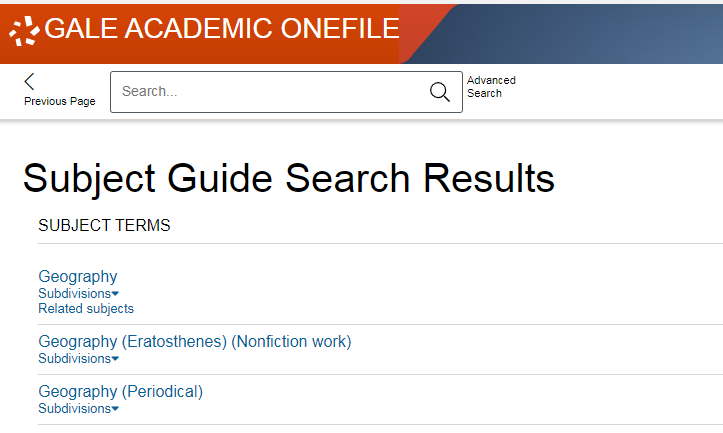
Task: Open the Advanced Search page
Action: (491, 87)
